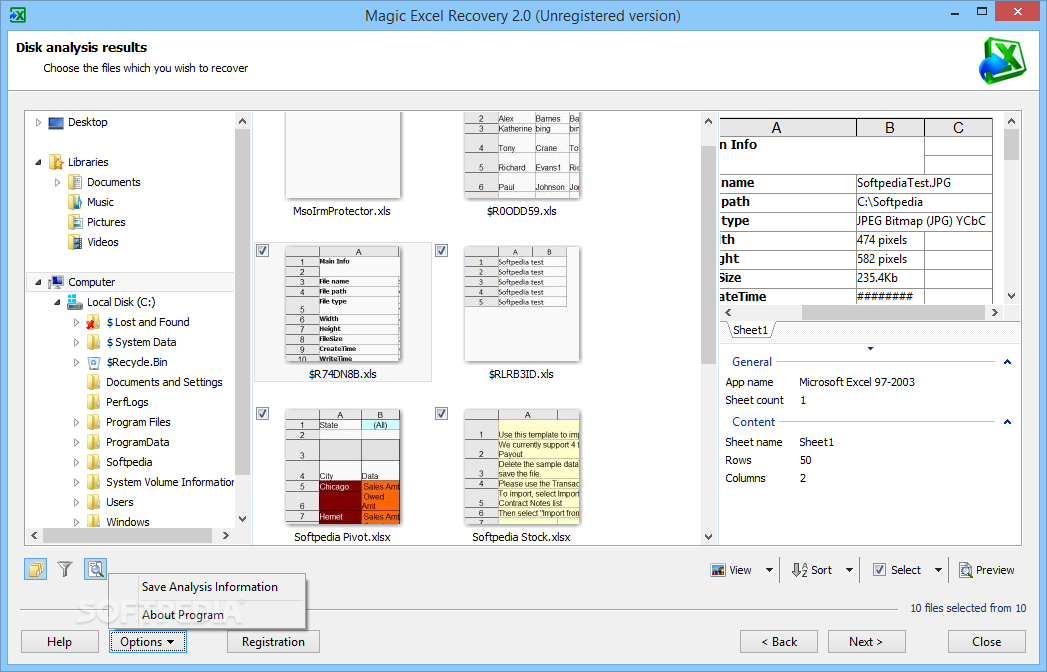The width and height of the screenshot is (1047, 672).
Task: Click the View picture icon
Action: click(x=718, y=570)
